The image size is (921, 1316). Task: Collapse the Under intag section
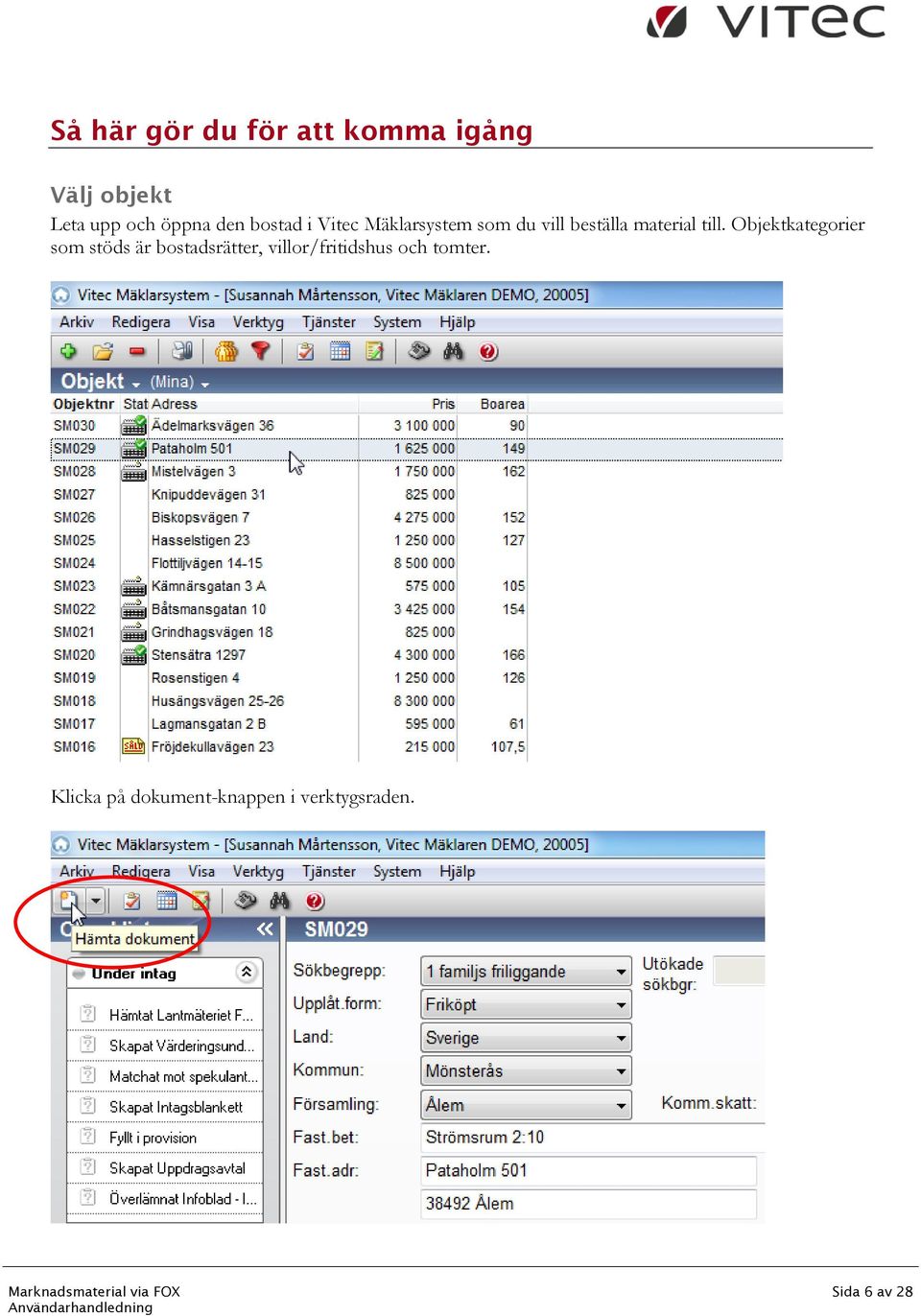[247, 972]
